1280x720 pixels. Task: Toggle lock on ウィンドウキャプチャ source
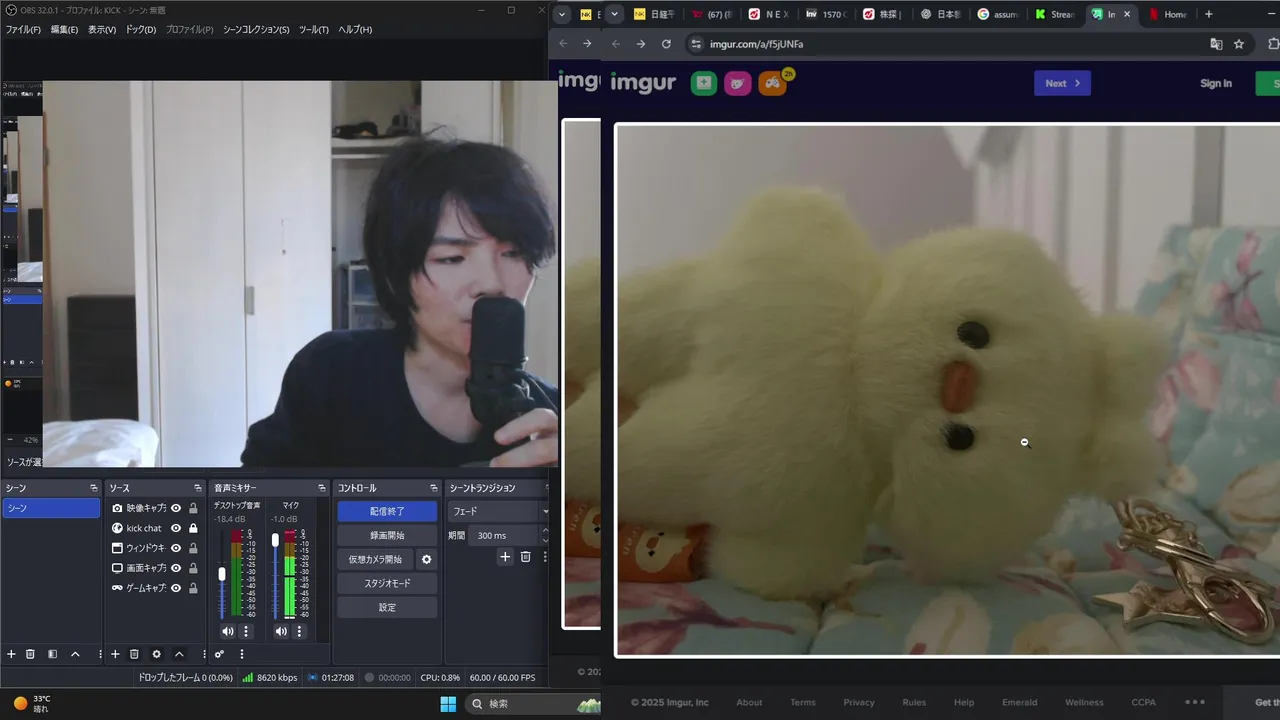point(193,548)
